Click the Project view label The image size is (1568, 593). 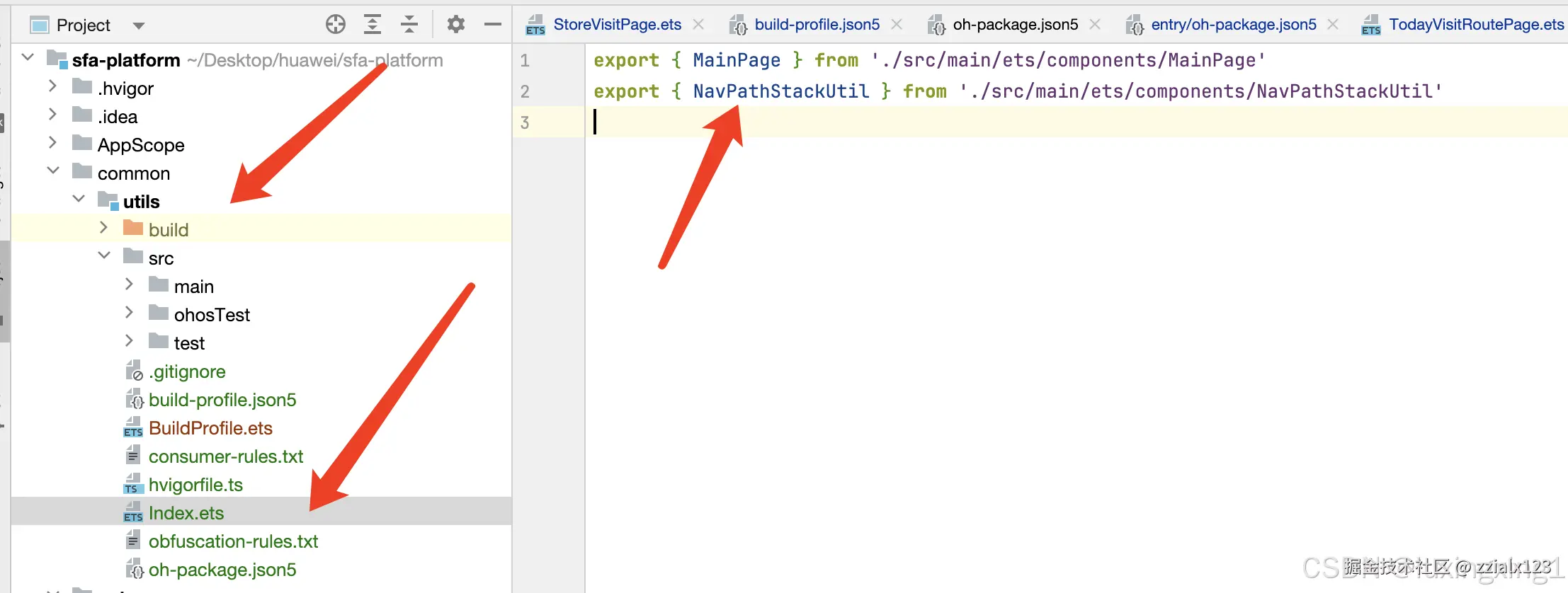click(x=84, y=25)
